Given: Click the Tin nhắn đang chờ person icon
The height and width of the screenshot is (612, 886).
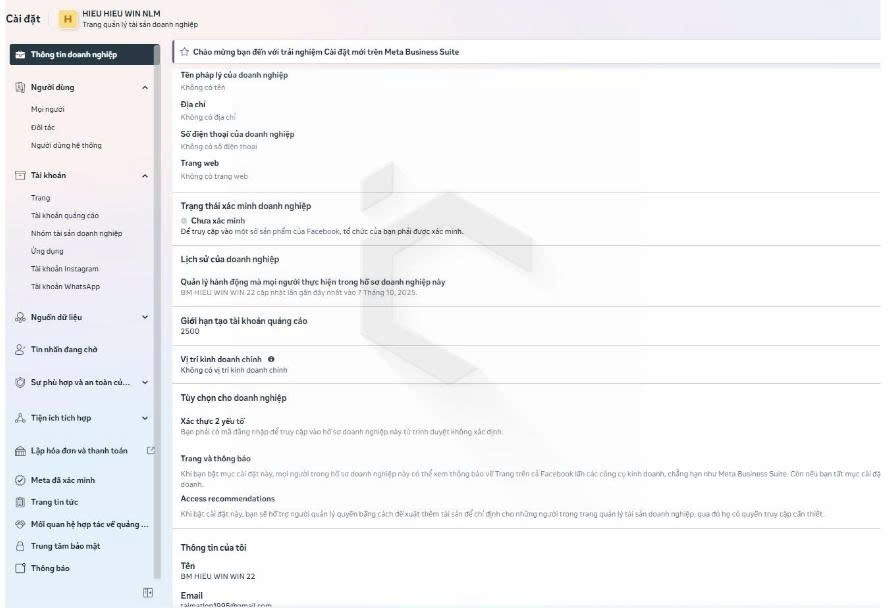Looking at the screenshot, I should coord(20,349).
